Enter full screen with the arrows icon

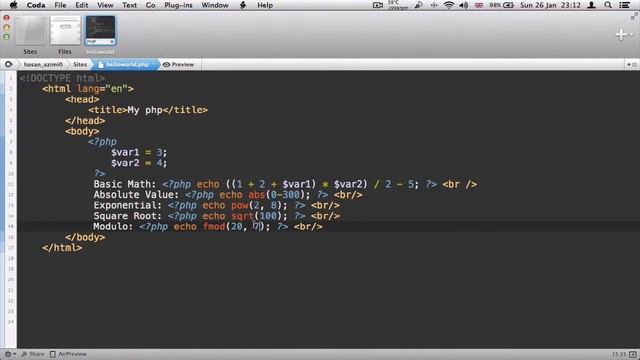click(634, 16)
